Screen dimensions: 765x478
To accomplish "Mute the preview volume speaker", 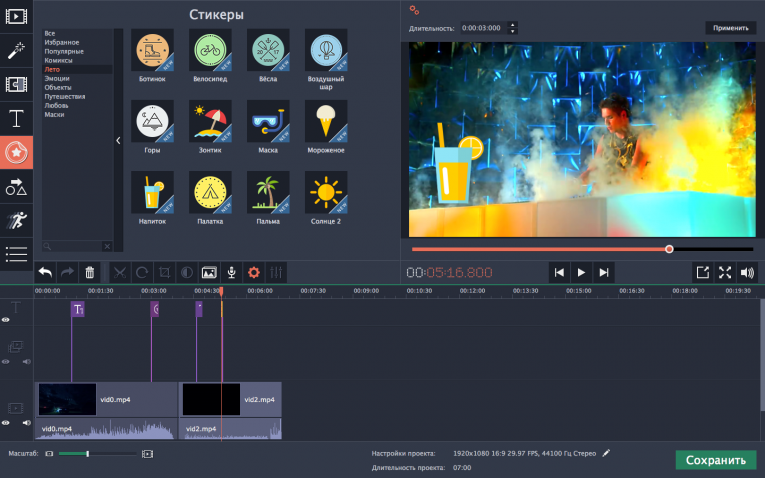I will pos(747,272).
